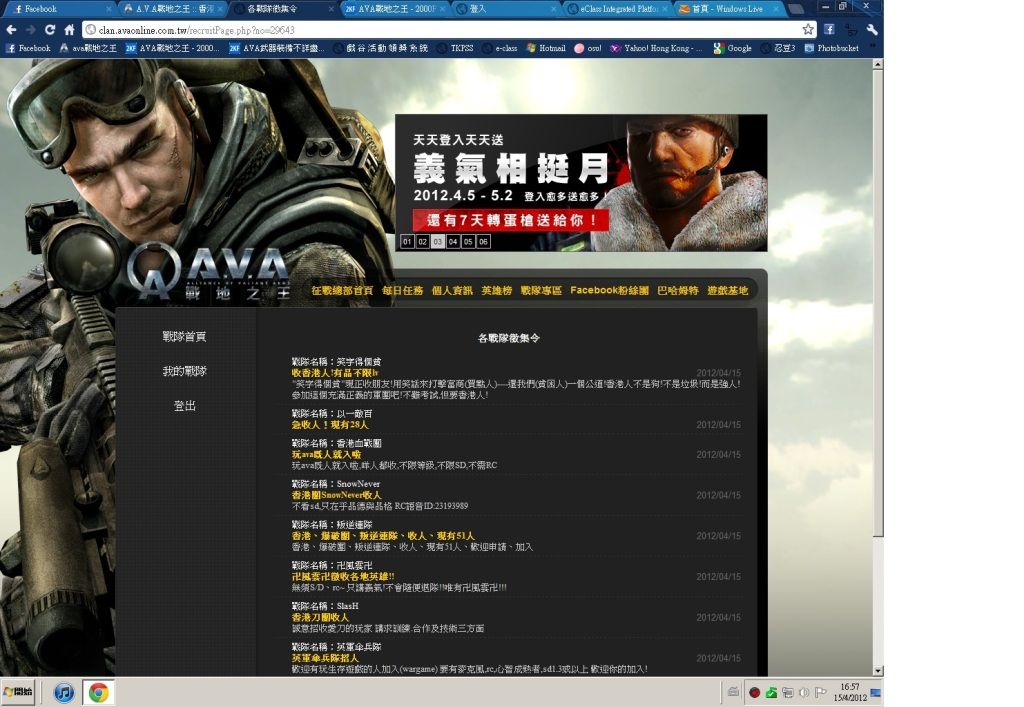Switch to the 首頁 - Windows Live tab
The width and height of the screenshot is (1024, 707).
pyautogui.click(x=728, y=9)
